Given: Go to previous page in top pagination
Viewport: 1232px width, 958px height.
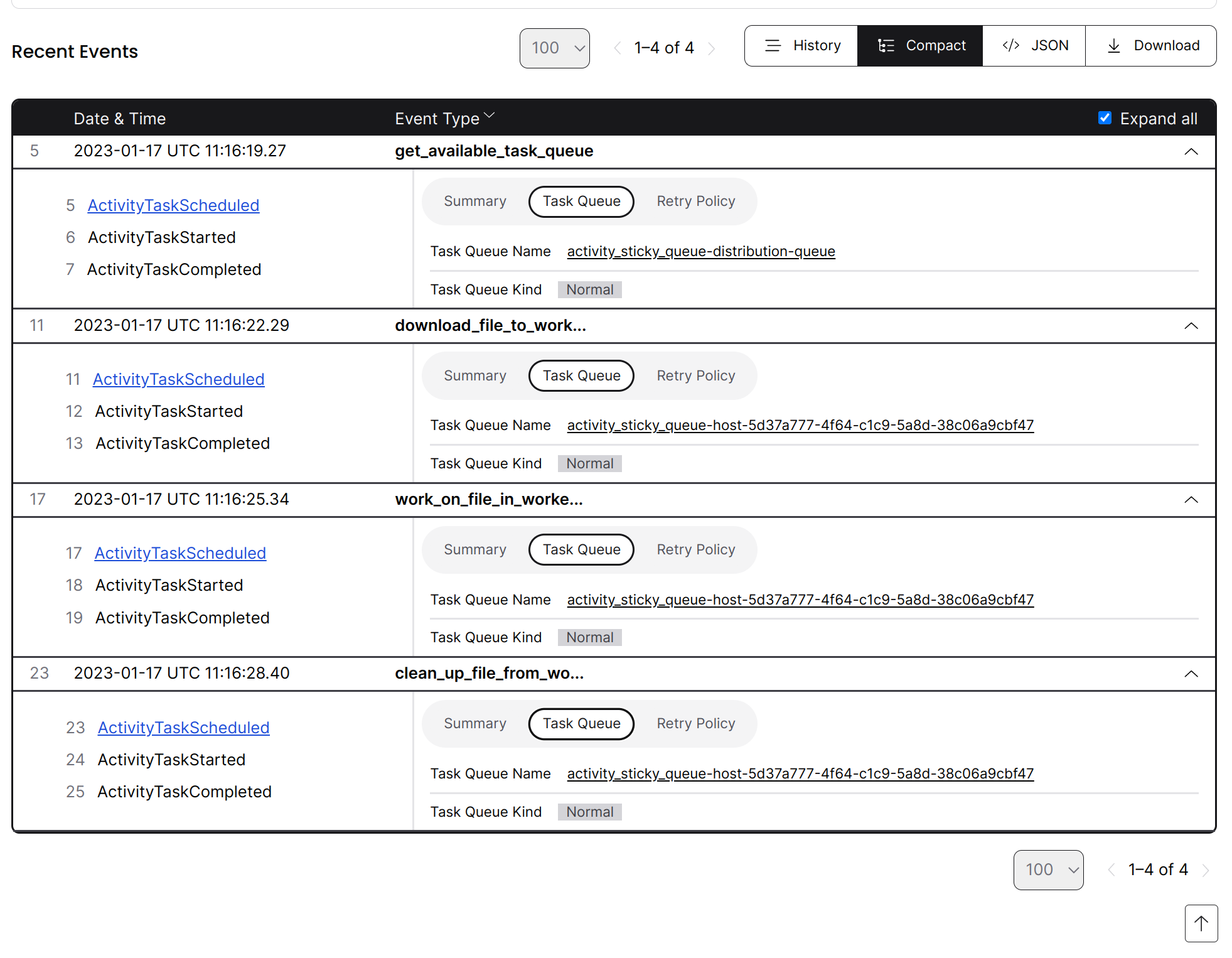Looking at the screenshot, I should click(x=618, y=48).
